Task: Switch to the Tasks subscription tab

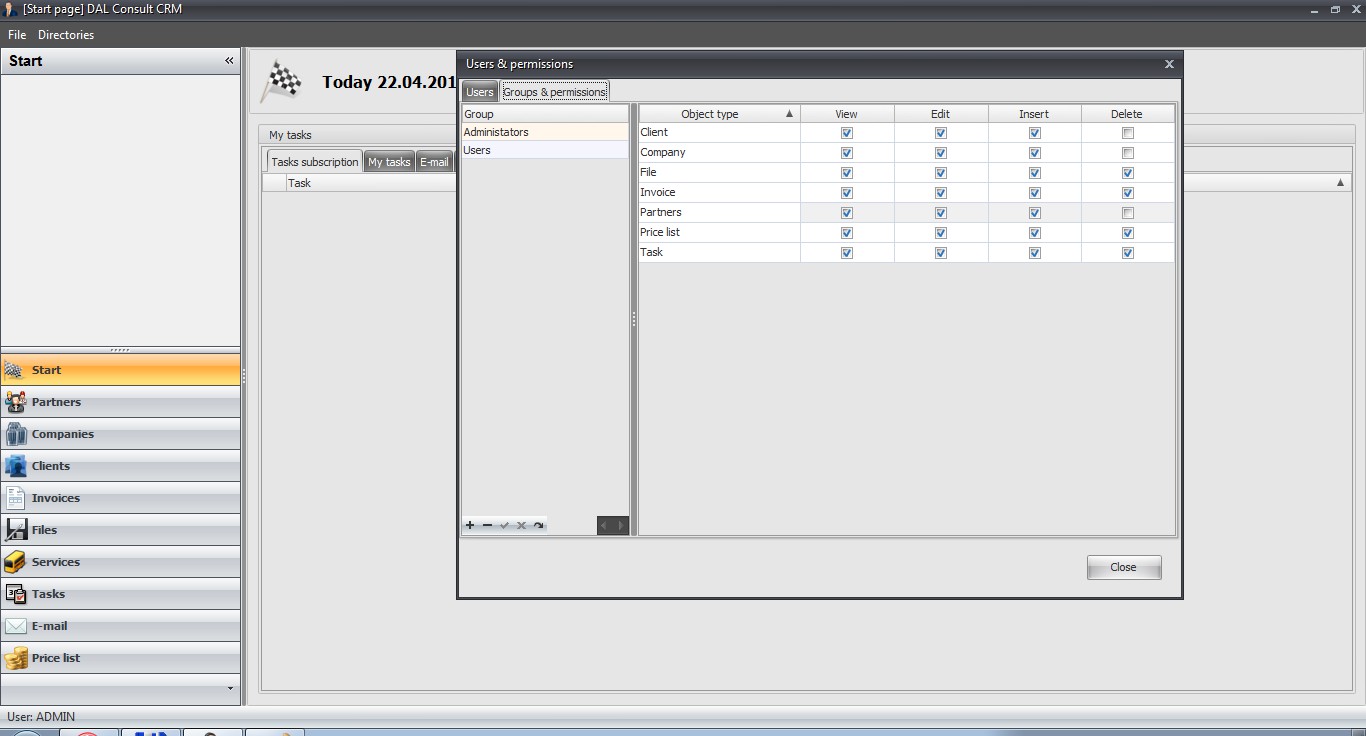Action: pyautogui.click(x=314, y=162)
